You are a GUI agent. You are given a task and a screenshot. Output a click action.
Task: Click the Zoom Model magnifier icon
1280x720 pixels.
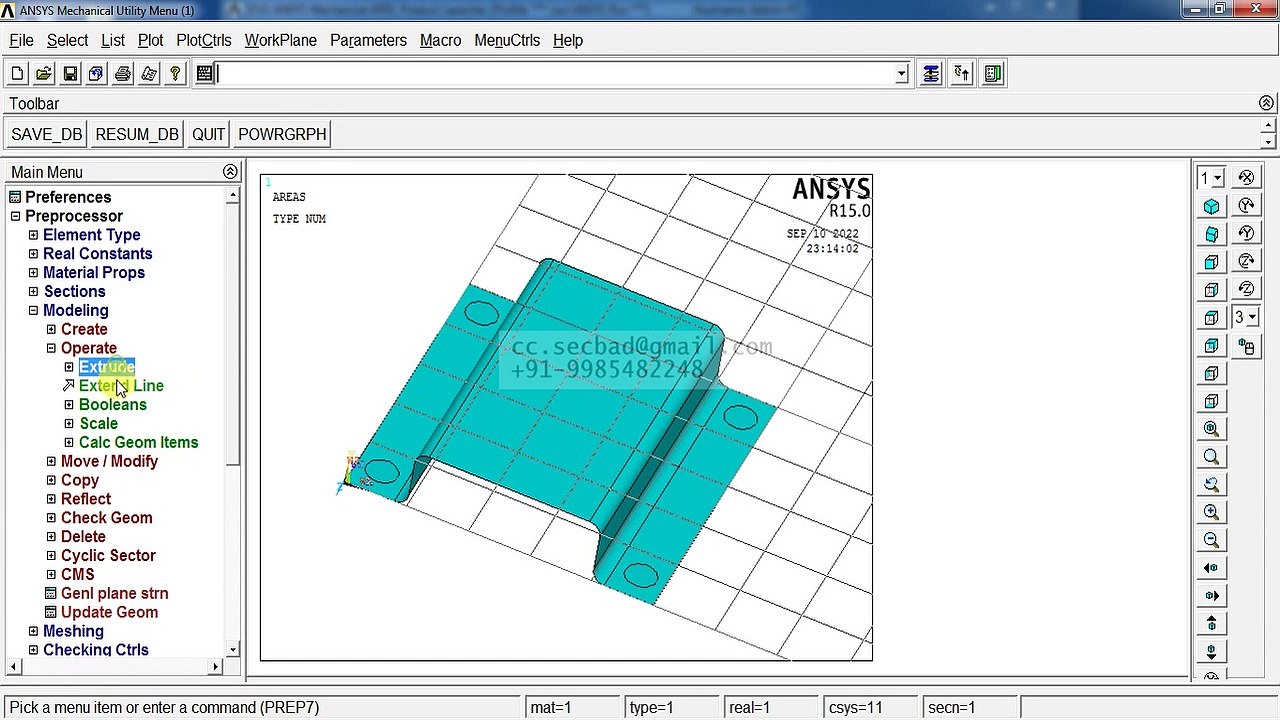point(1212,457)
